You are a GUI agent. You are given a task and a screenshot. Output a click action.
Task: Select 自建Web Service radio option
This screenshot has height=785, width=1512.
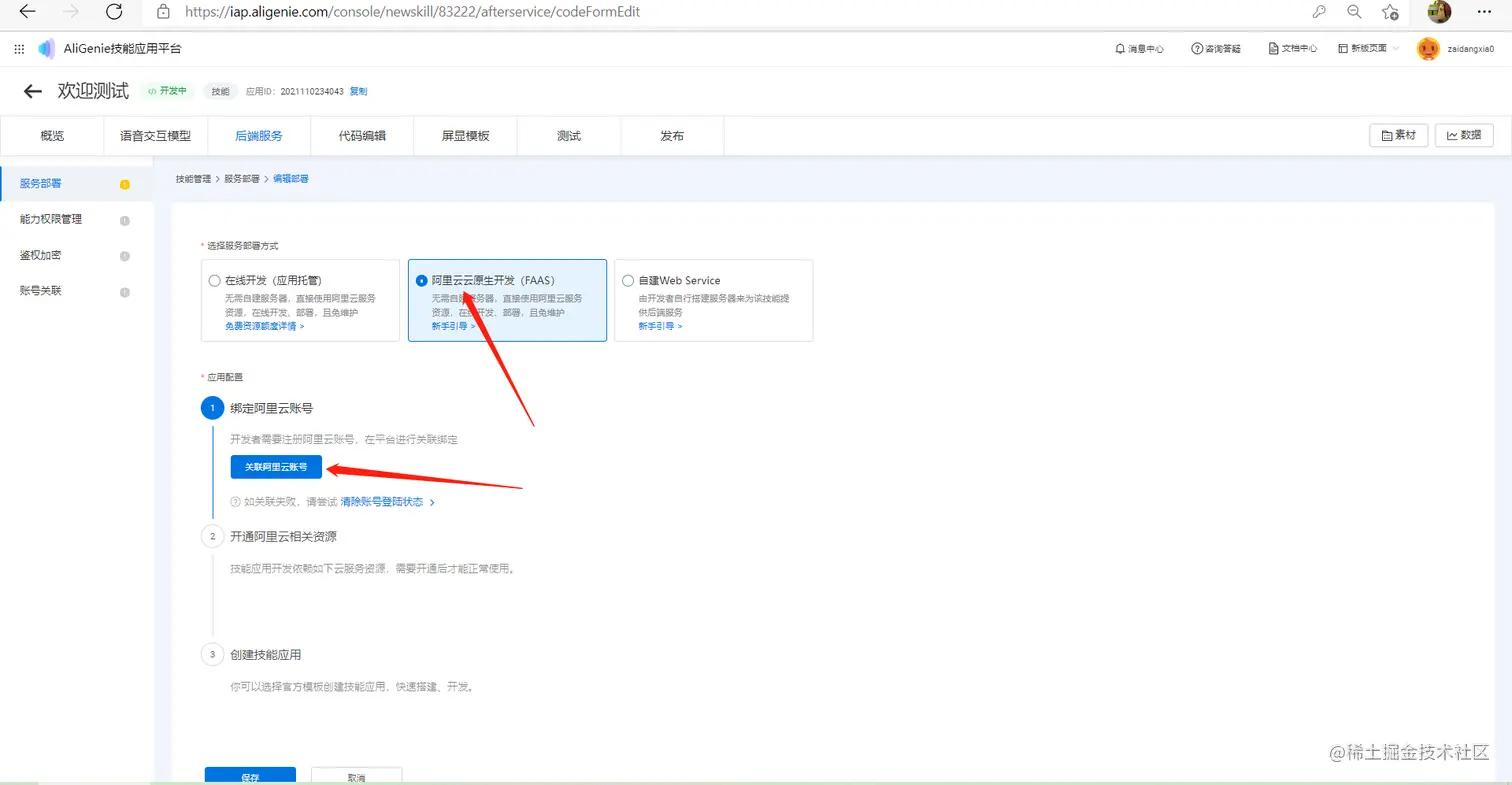628,281
